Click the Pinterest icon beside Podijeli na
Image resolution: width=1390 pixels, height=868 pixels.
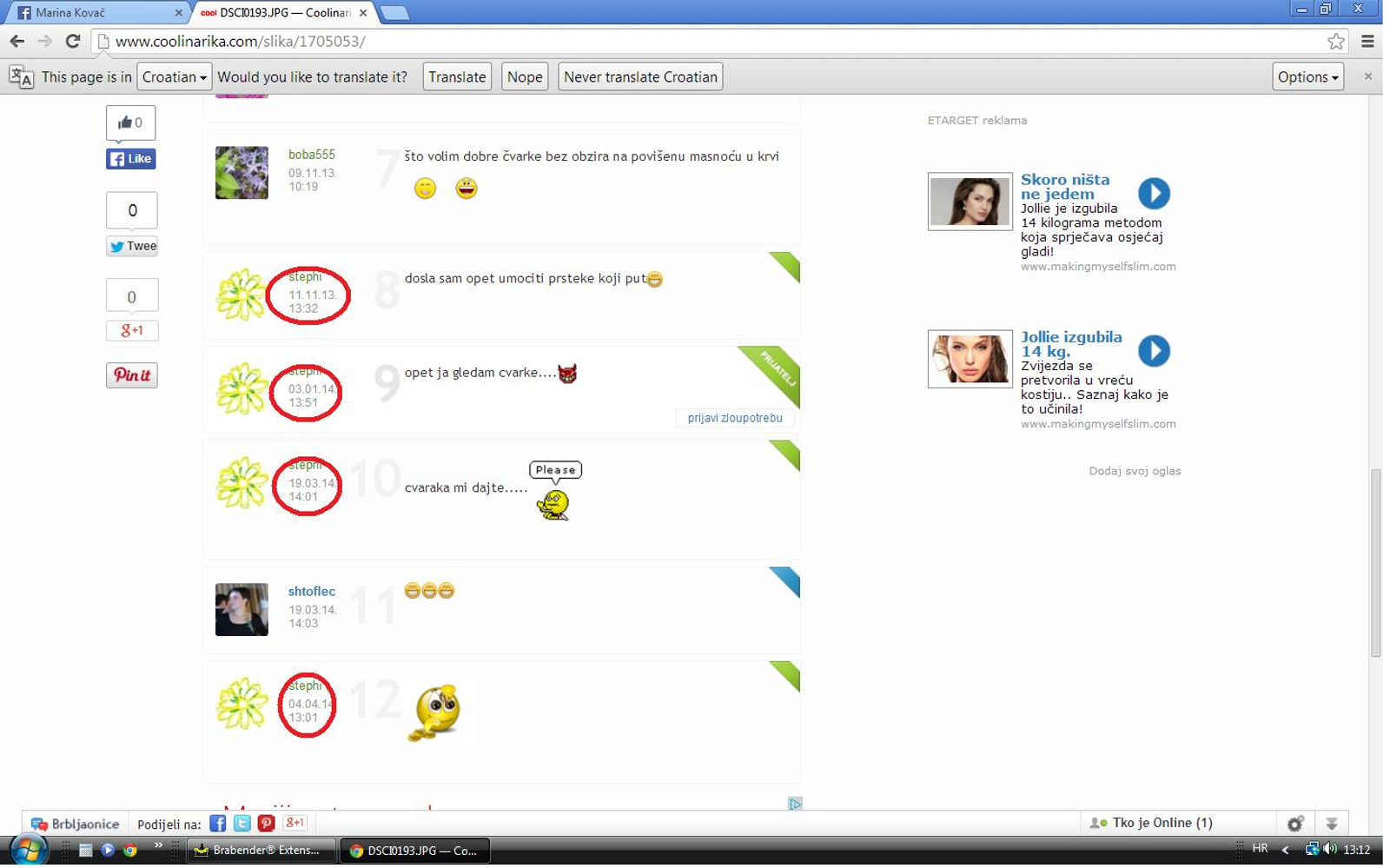(x=267, y=823)
